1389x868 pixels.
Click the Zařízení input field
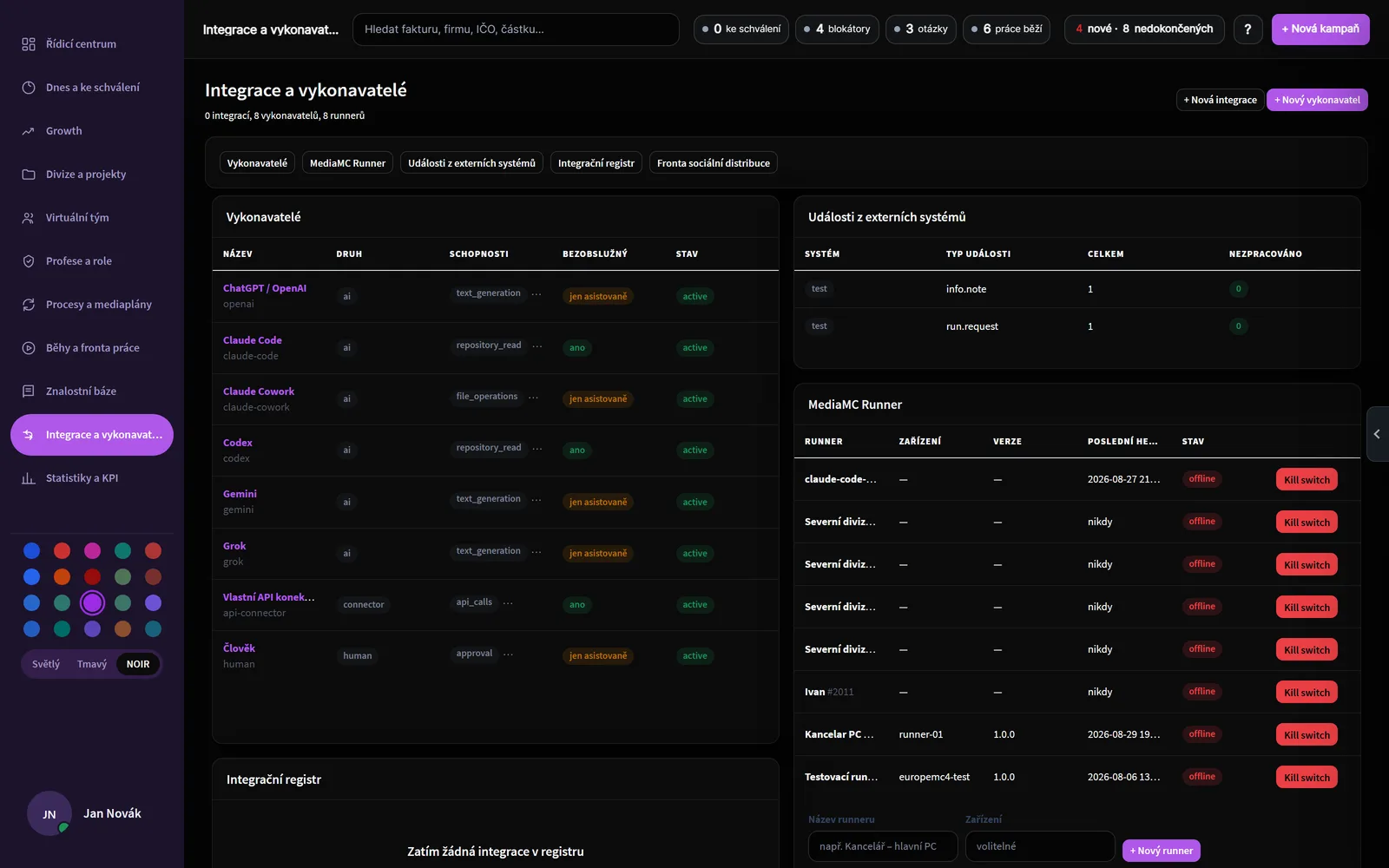point(1040,846)
